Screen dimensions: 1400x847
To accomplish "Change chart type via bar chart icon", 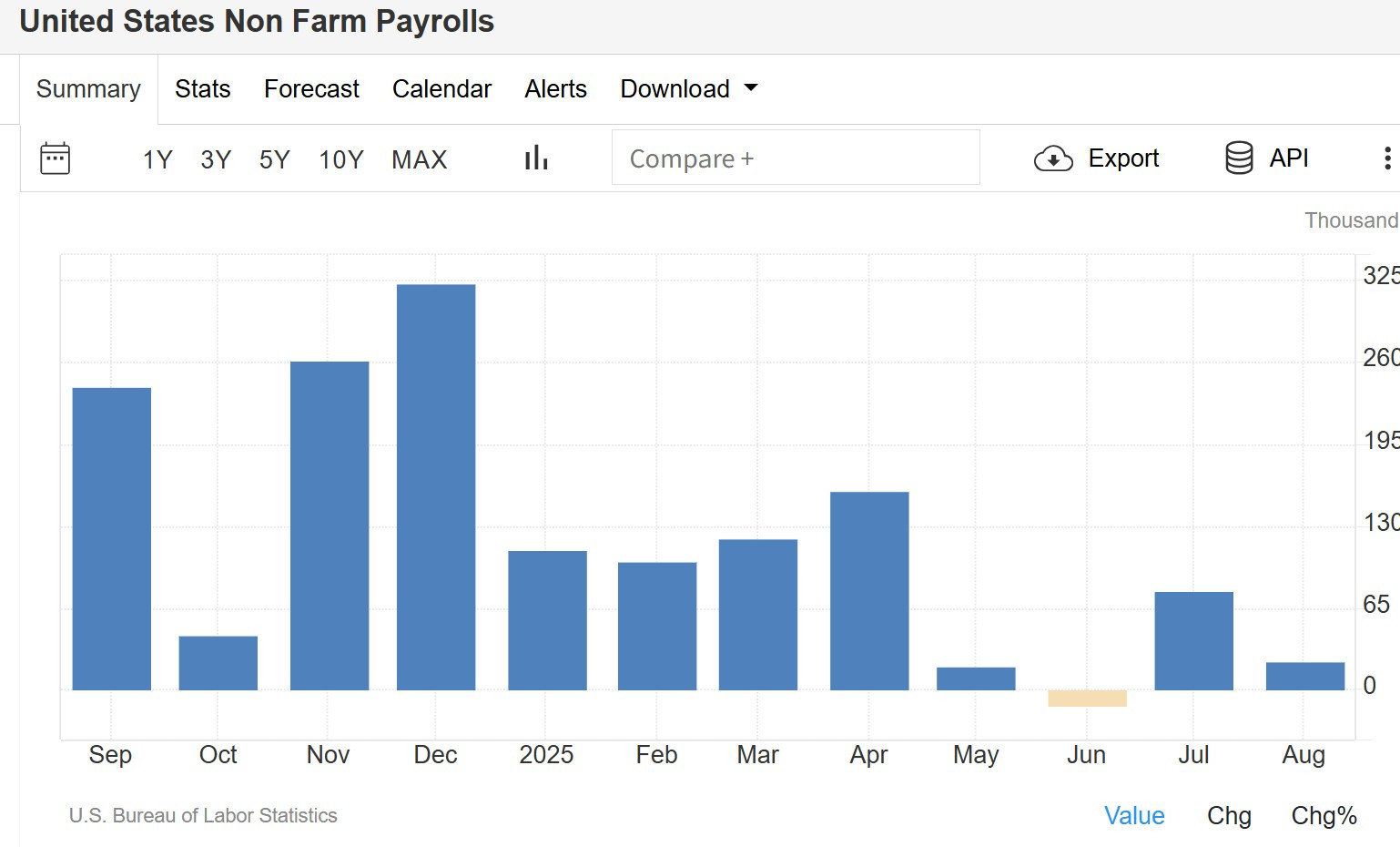I will [x=536, y=158].
